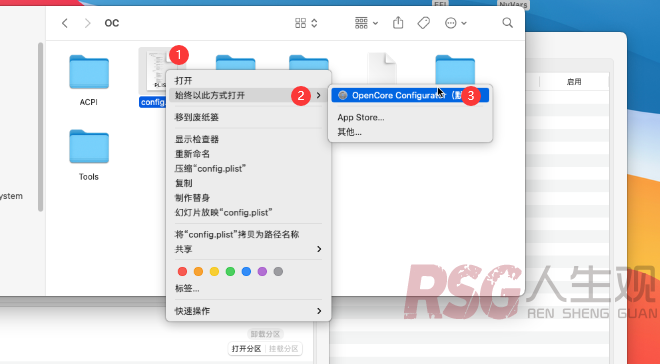
Task: Choose 将“config.plist”拷贝为路径名称 entry
Action: pos(248,234)
